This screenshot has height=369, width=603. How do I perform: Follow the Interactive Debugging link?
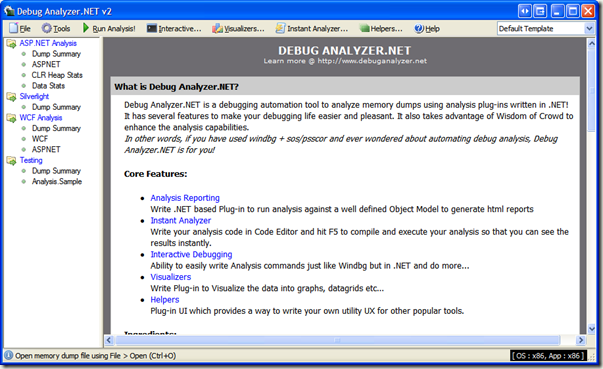click(191, 254)
